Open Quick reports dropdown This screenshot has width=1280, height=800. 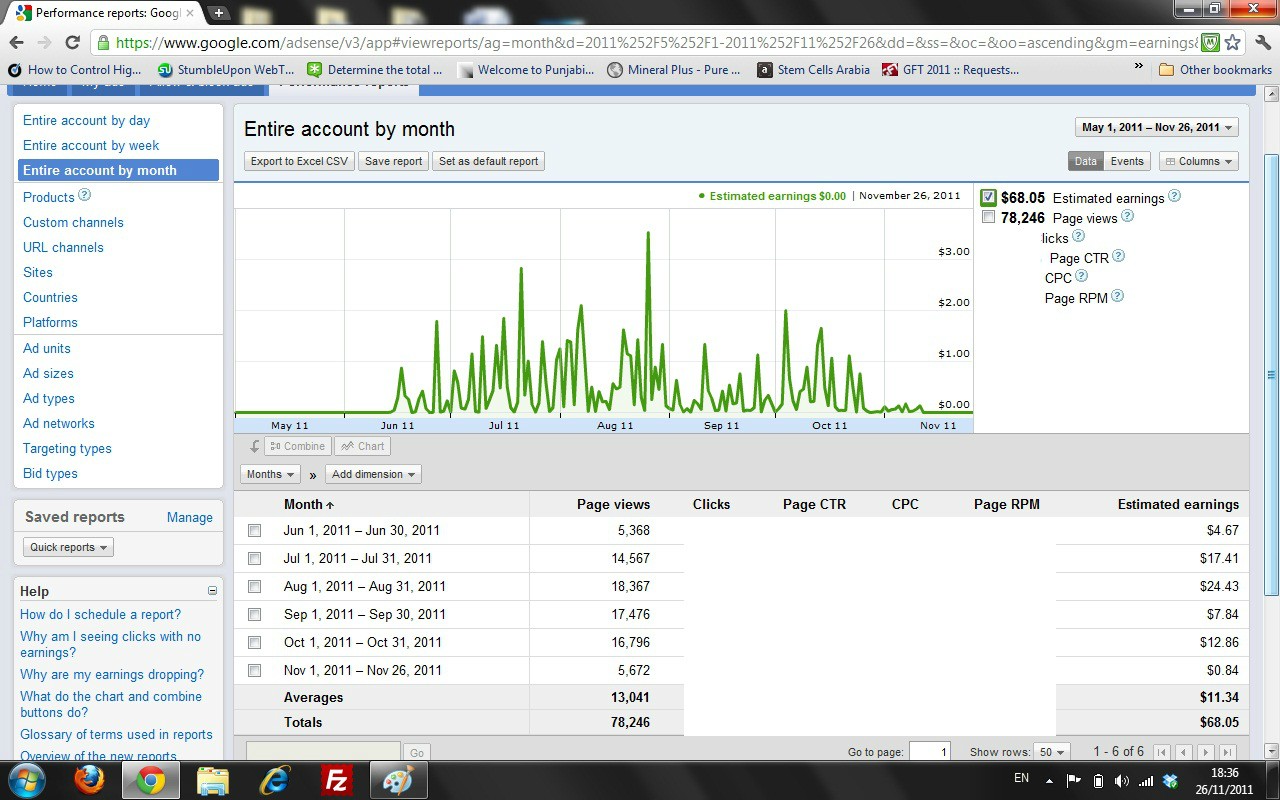click(x=68, y=547)
